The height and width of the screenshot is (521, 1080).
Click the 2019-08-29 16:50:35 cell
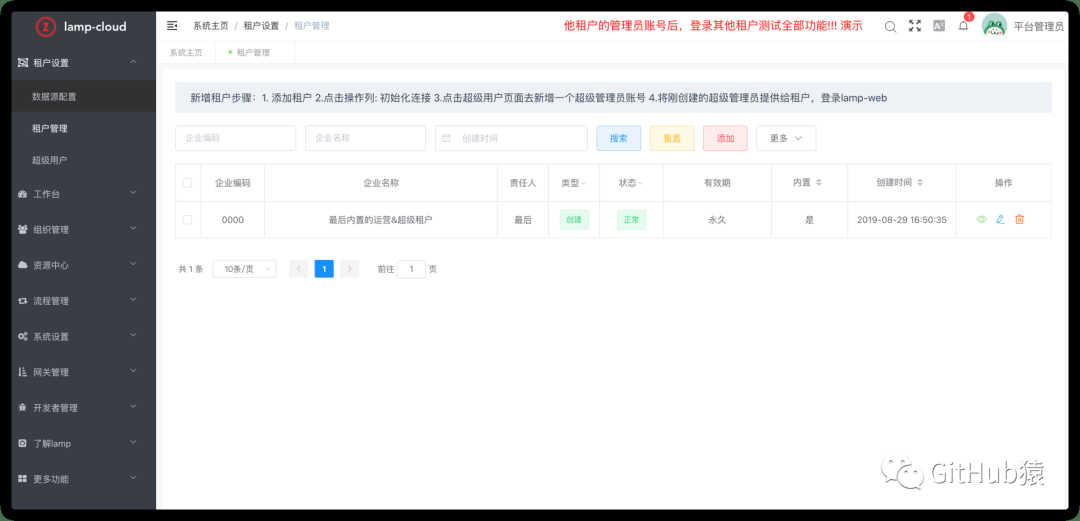coord(902,220)
